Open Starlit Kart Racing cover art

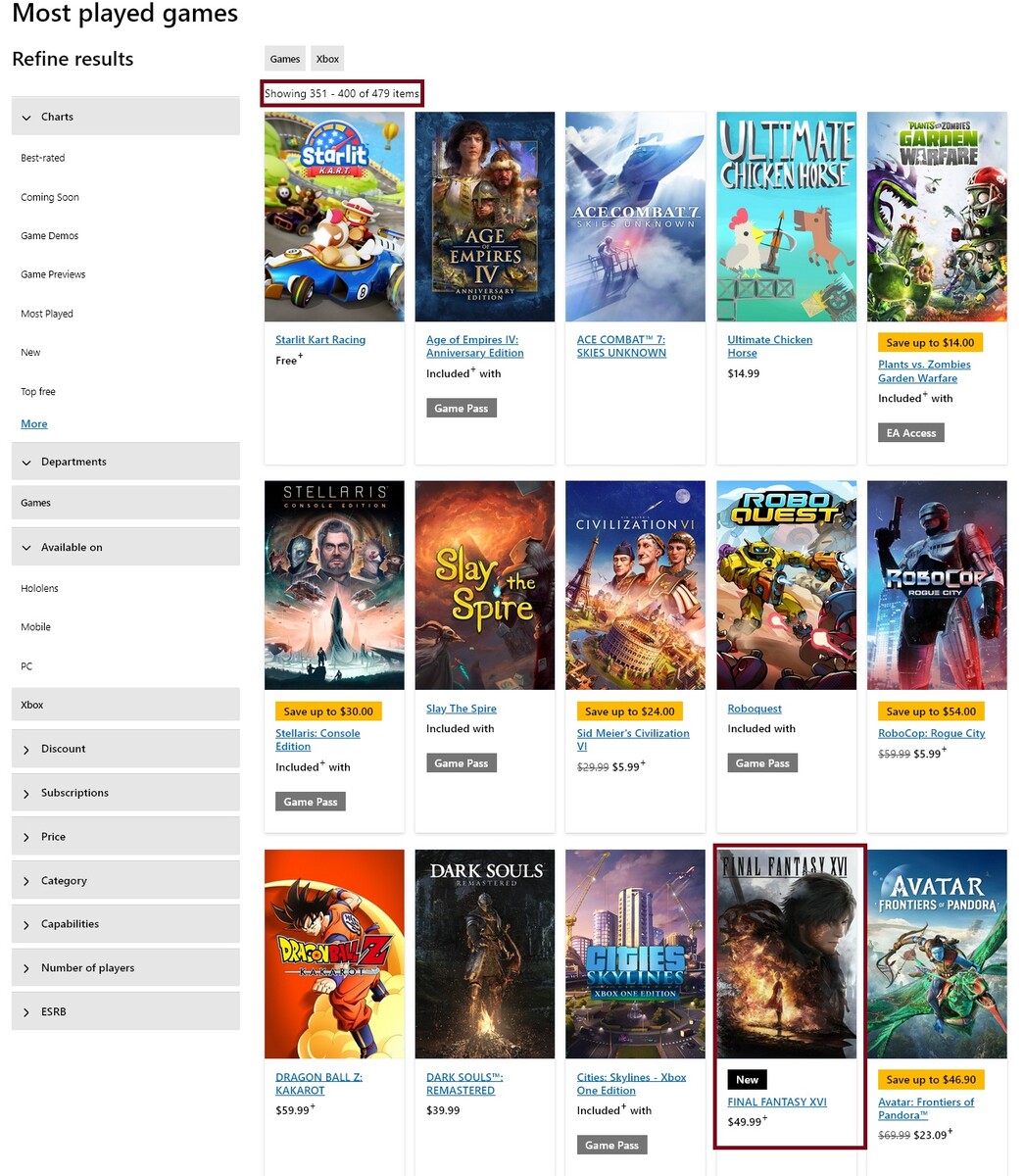pos(334,217)
